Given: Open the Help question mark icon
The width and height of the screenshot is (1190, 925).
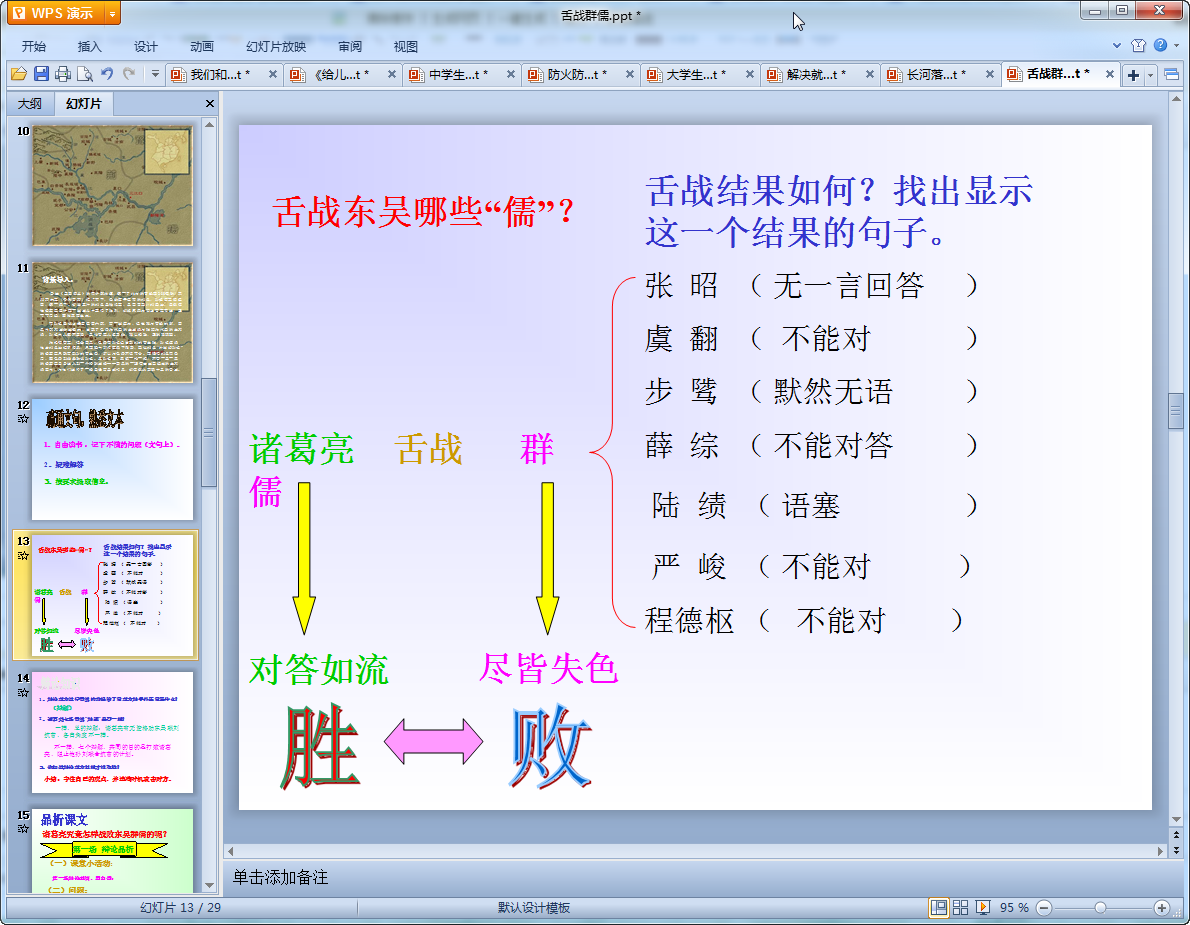Looking at the screenshot, I should tap(1160, 46).
